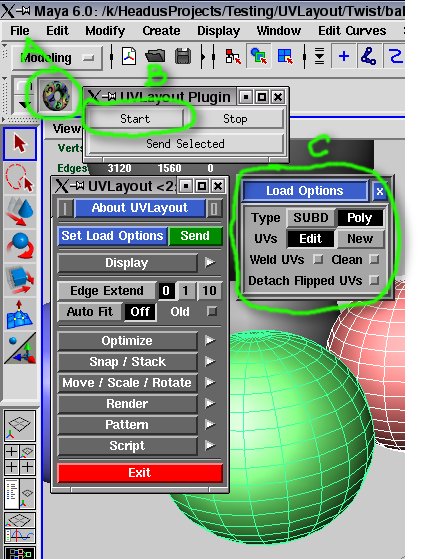Select New UVs option
The image size is (422, 559).
(x=360, y=239)
